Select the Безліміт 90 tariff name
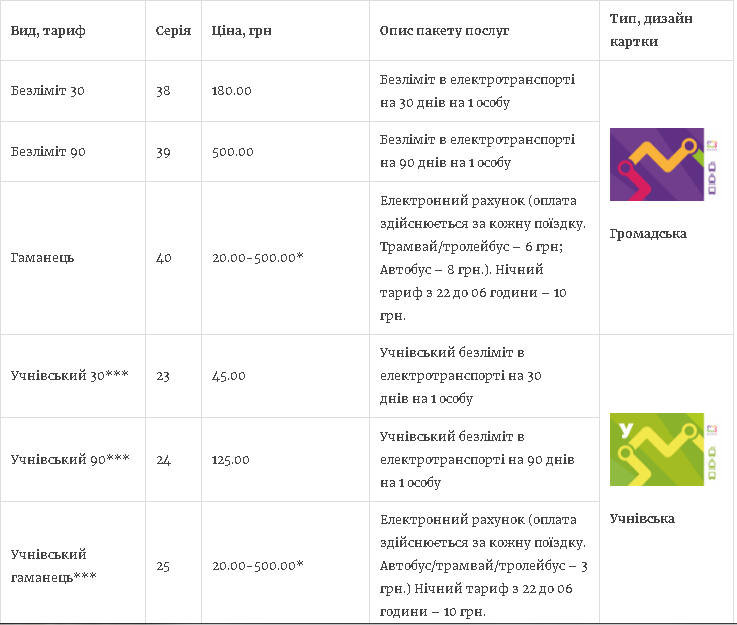This screenshot has height=625, width=737. (48, 152)
